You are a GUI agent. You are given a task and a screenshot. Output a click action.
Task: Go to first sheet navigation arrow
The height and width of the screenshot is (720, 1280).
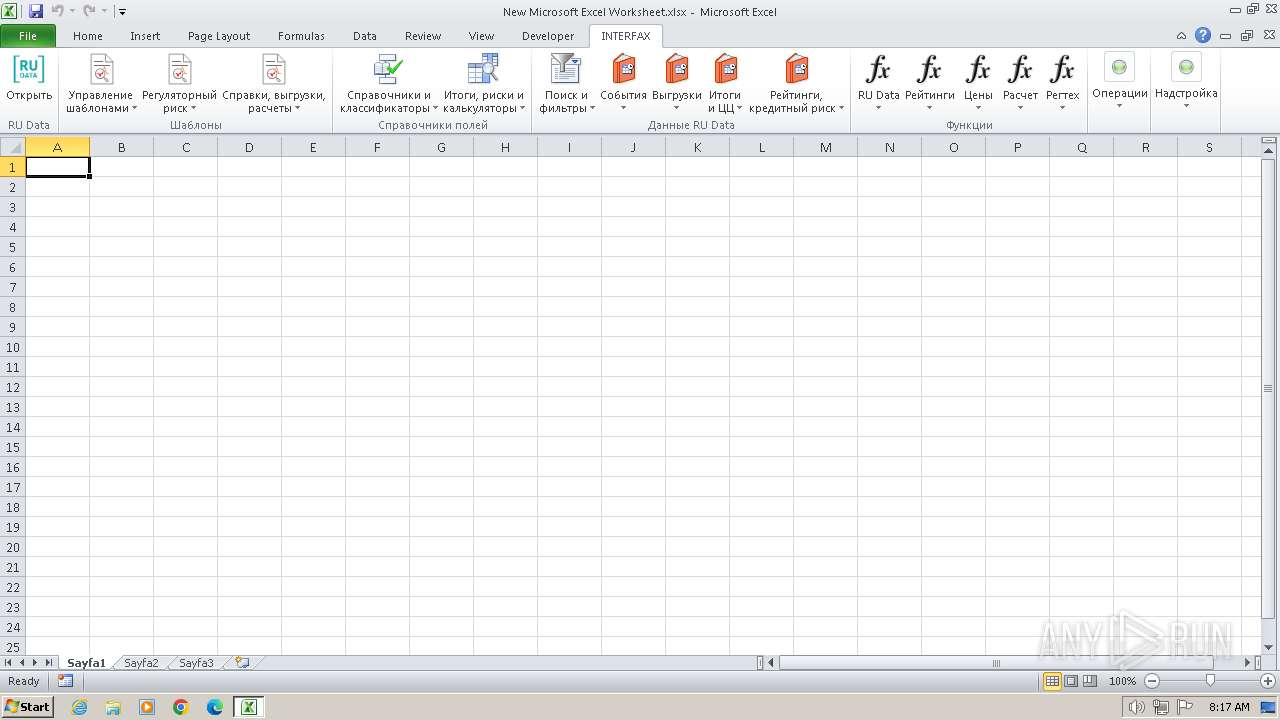9,663
